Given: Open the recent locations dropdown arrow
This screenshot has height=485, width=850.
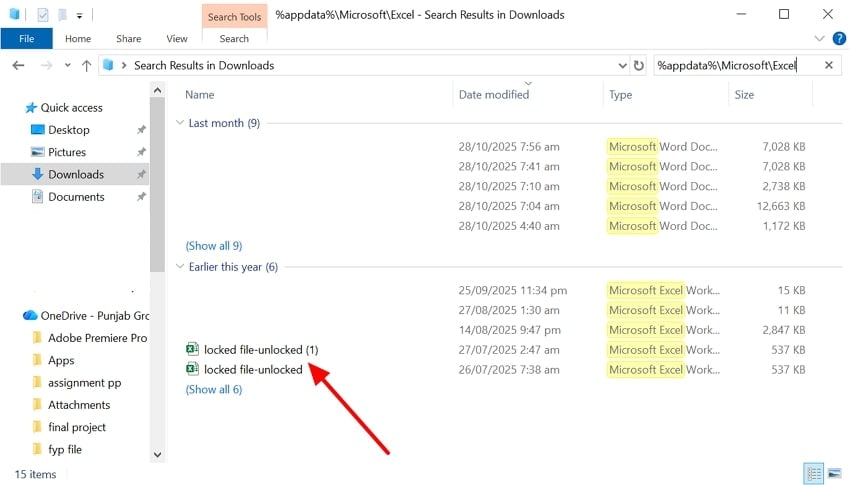Looking at the screenshot, I should click(67, 66).
